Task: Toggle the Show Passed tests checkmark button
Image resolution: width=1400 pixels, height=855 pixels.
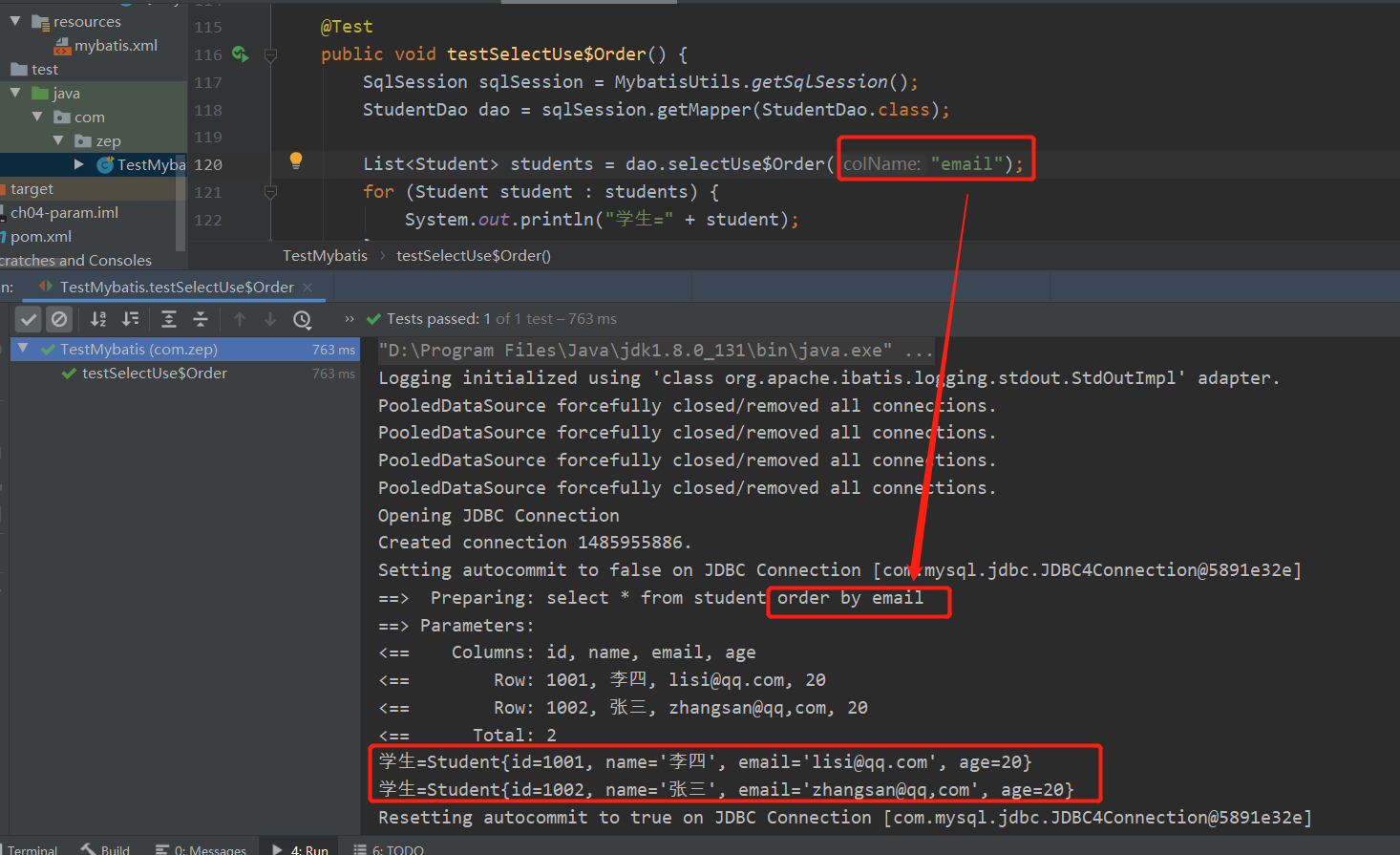Action: pos(29,319)
